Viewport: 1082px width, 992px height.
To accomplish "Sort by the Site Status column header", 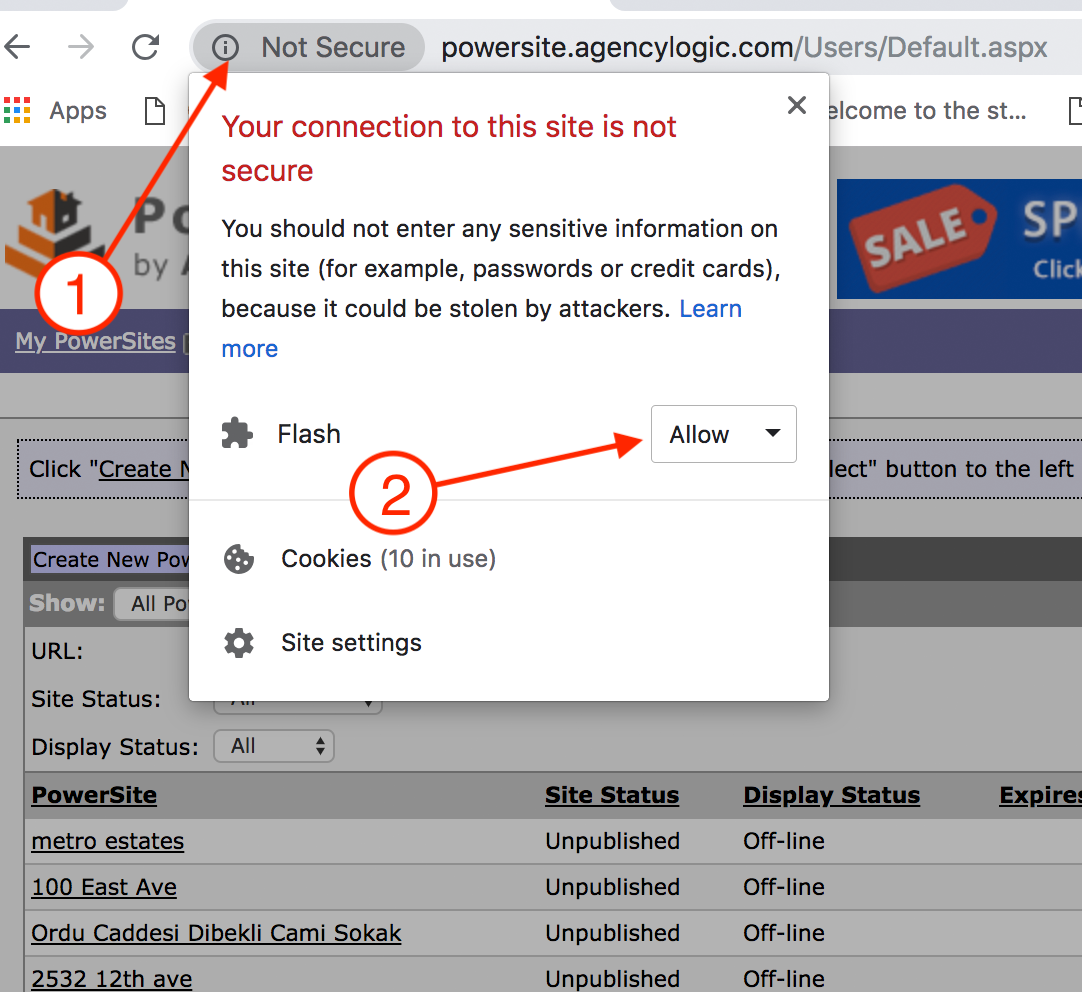I will (x=611, y=795).
